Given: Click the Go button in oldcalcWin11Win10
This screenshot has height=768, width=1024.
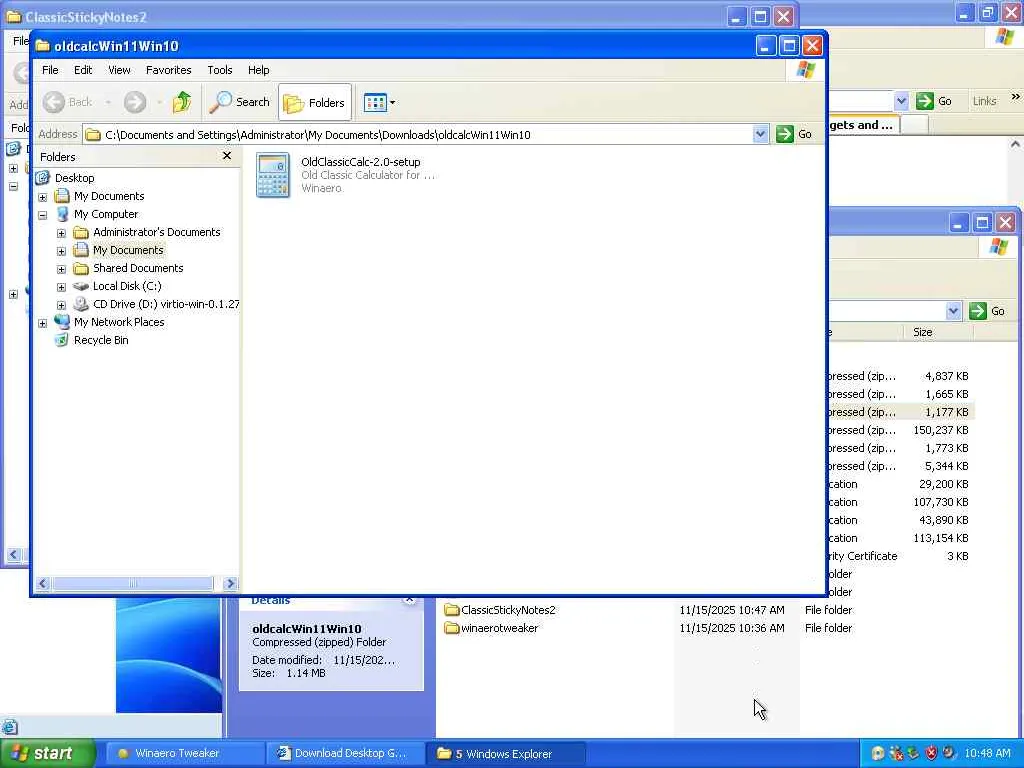Looking at the screenshot, I should 794,134.
